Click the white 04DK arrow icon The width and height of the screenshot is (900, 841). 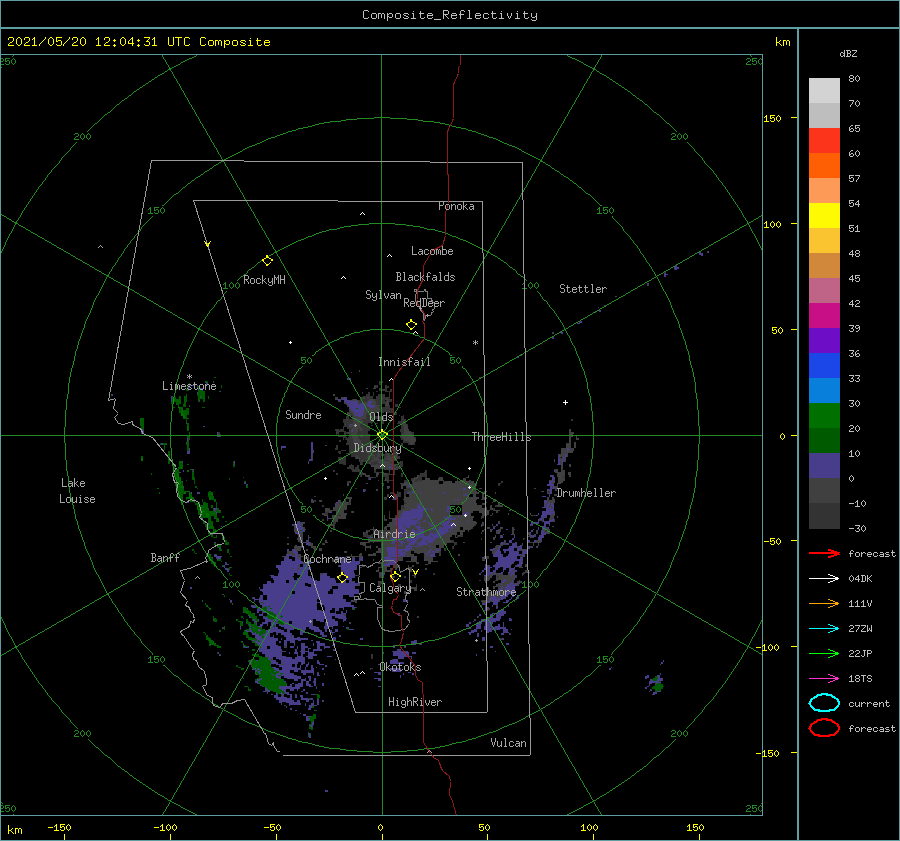(824, 579)
